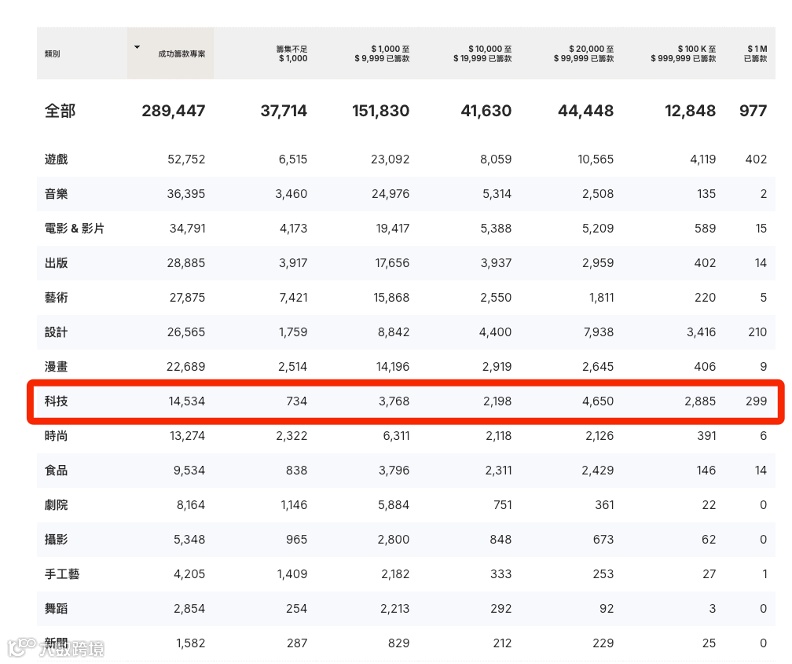792x664 pixels.
Task: Click the 科技 category in highlighted row
Action: pos(56,401)
